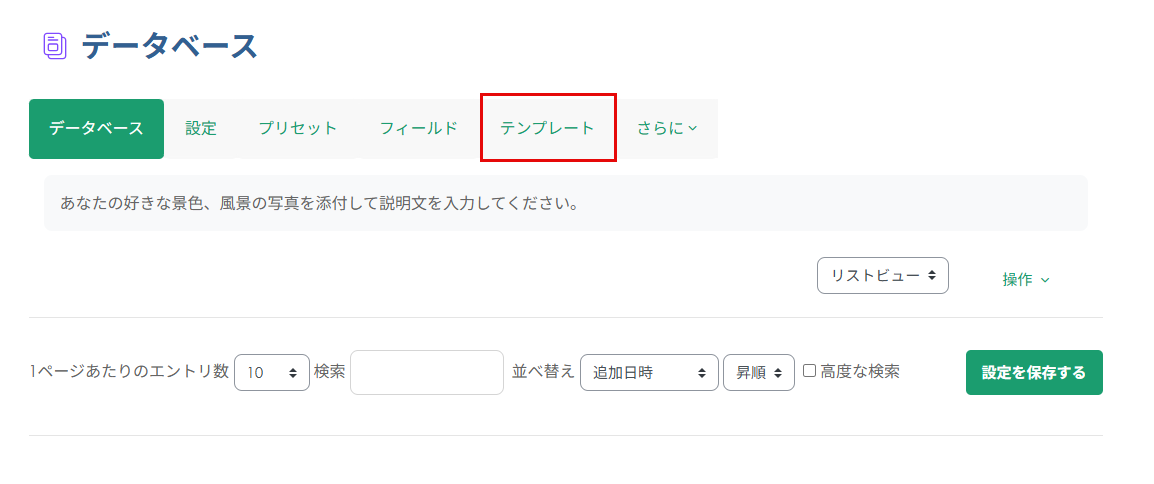Expand the さらに menu
Screen dimensions: 1154x484
tap(667, 129)
